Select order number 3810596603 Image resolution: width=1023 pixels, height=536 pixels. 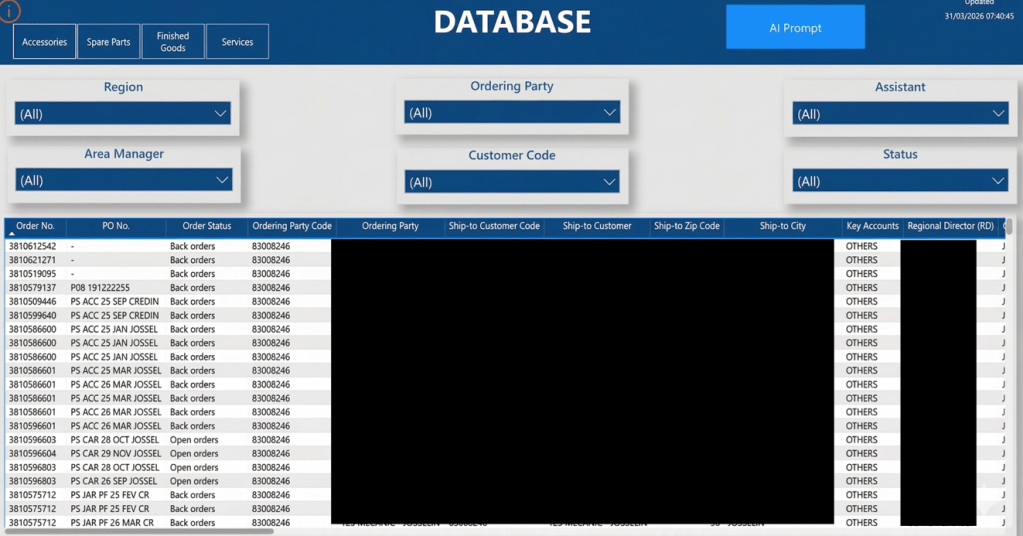(33, 440)
